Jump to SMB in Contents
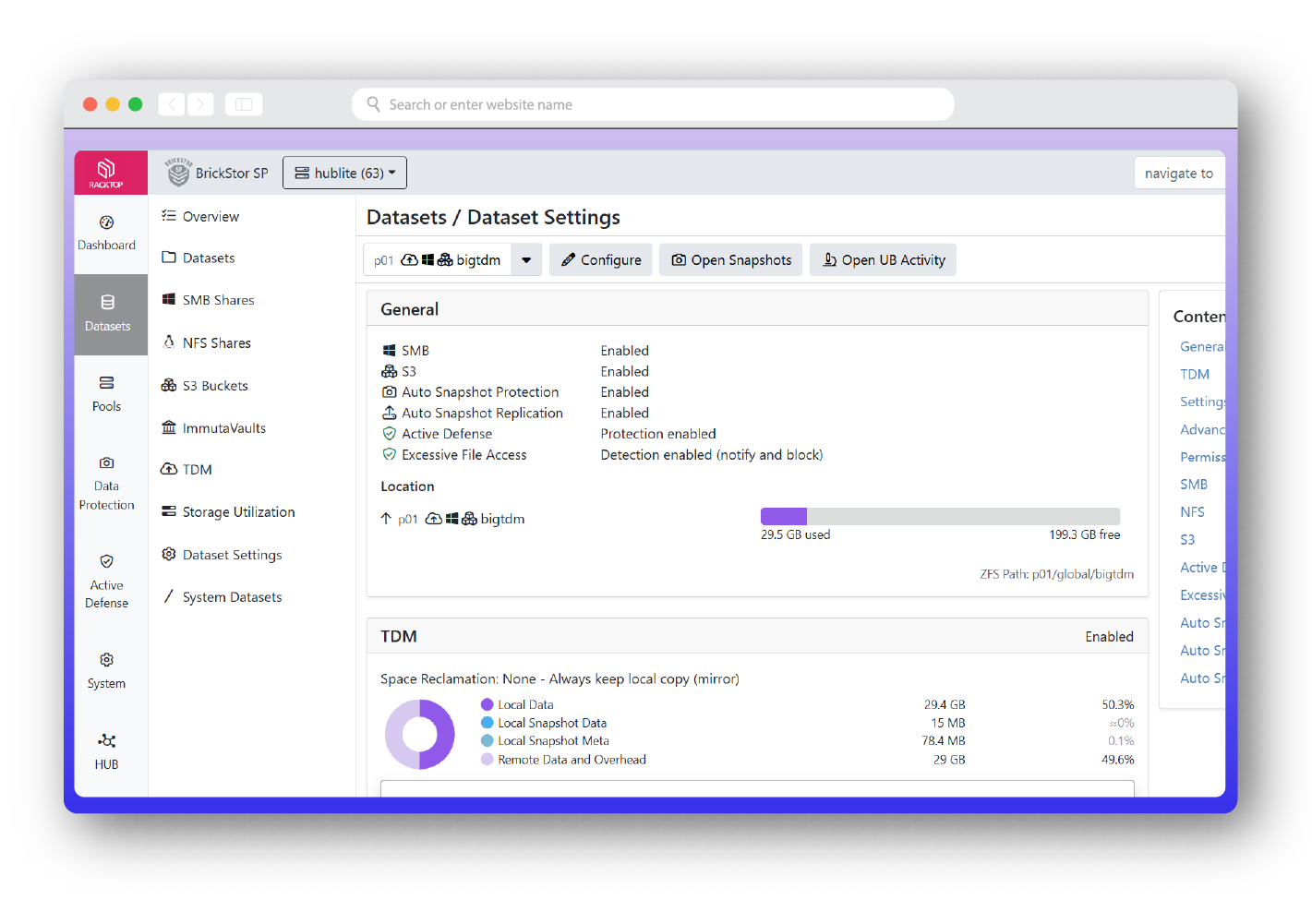Image resolution: width=1312 pixels, height=924 pixels. click(x=1193, y=485)
